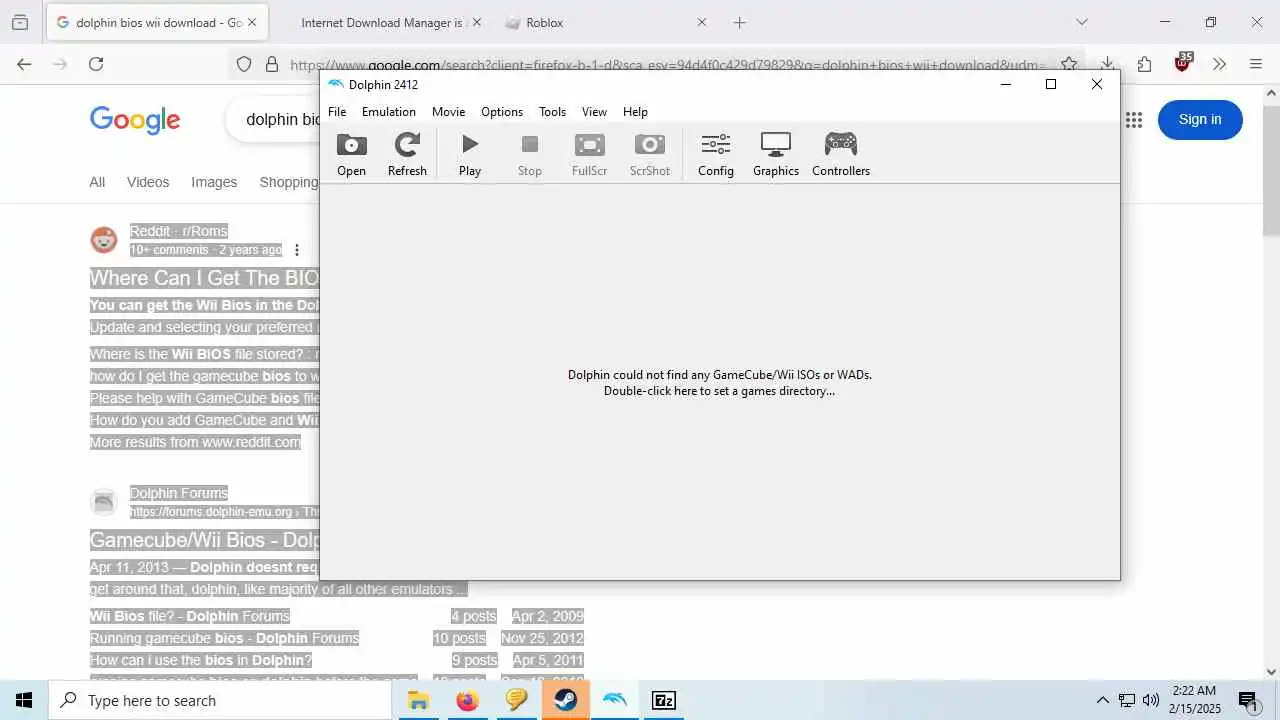Select the Videos search filter
This screenshot has height=720, width=1280.
[x=148, y=182]
